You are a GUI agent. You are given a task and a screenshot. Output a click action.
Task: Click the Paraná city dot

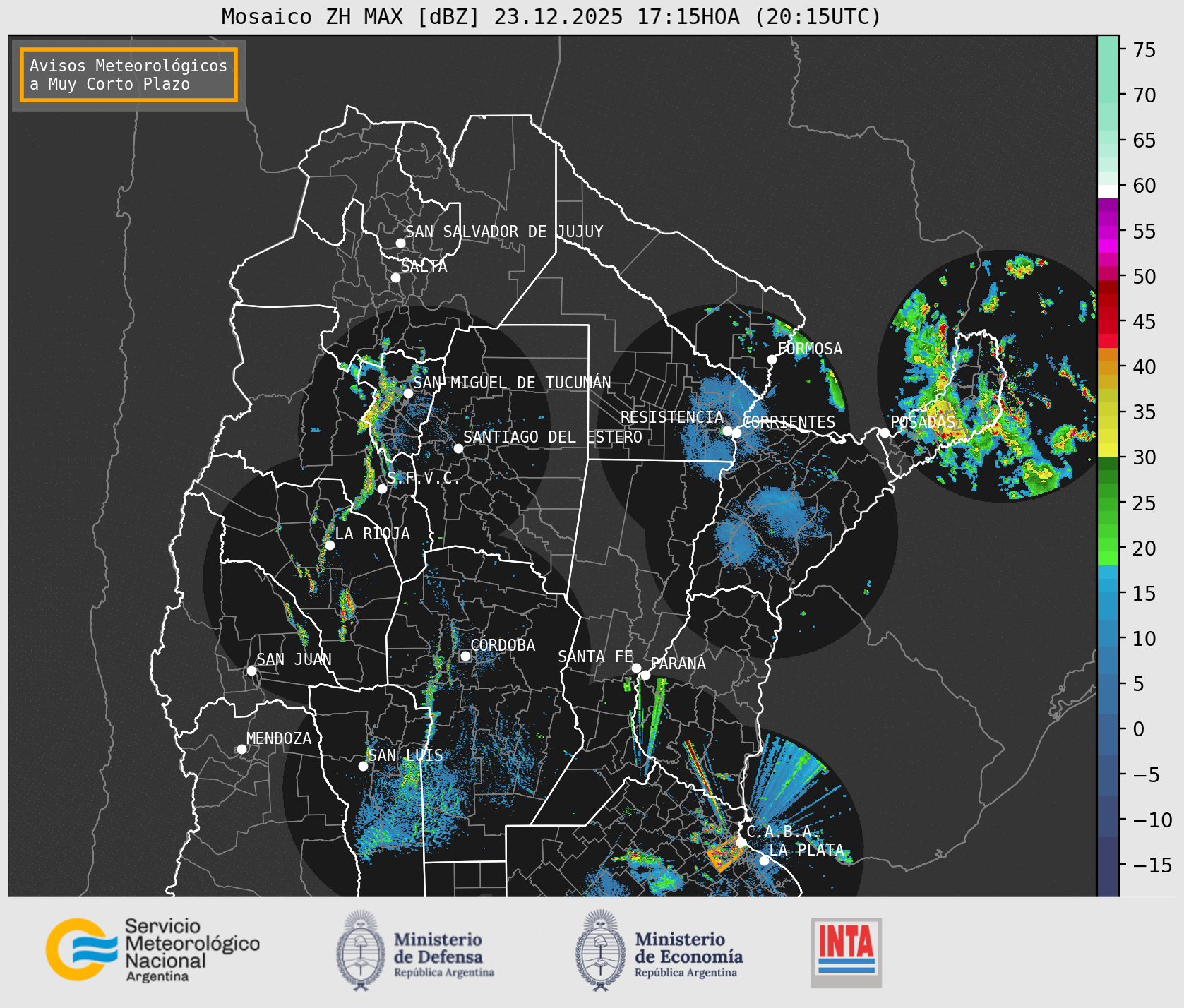(645, 675)
